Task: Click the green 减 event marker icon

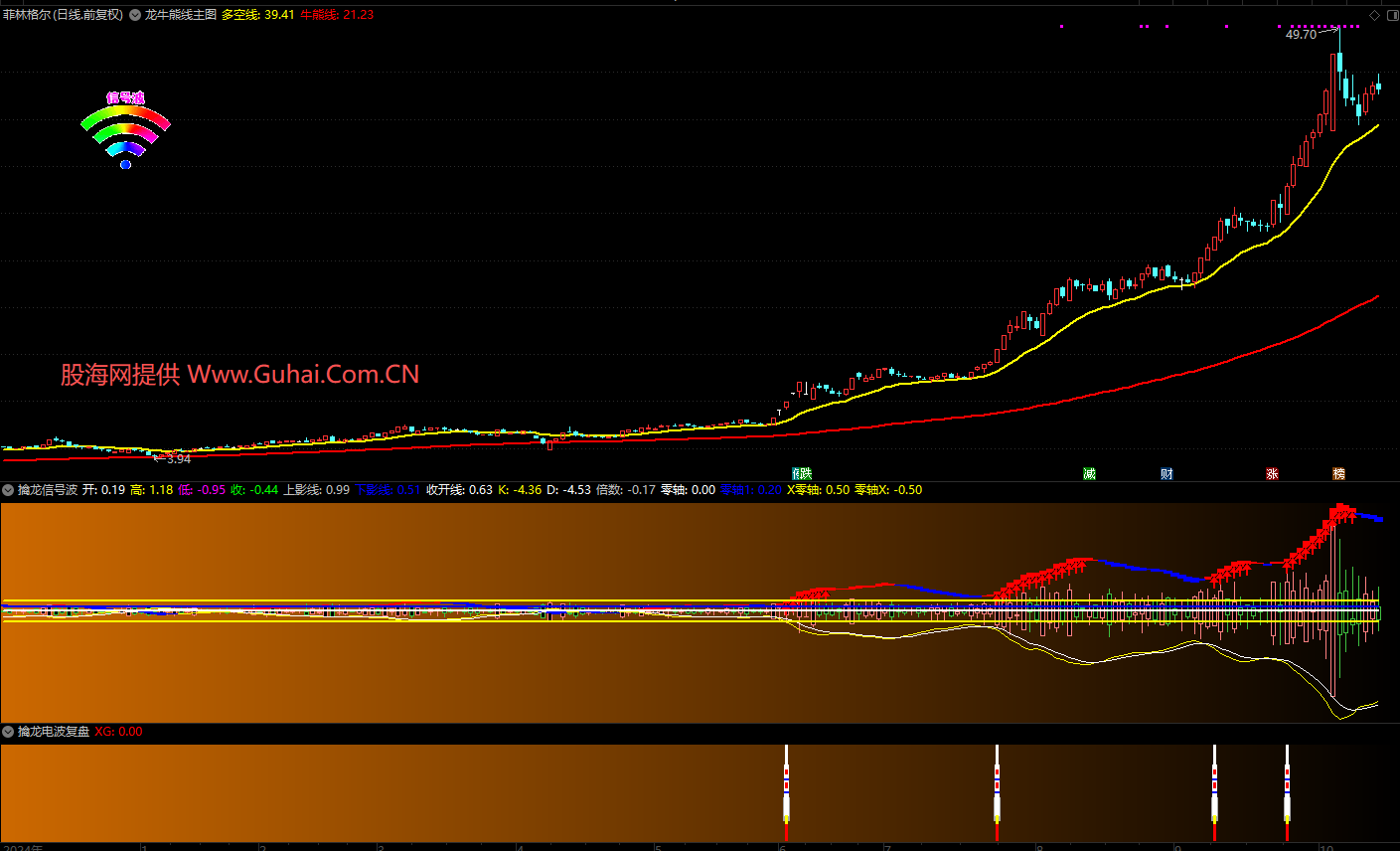Action: point(1089,474)
